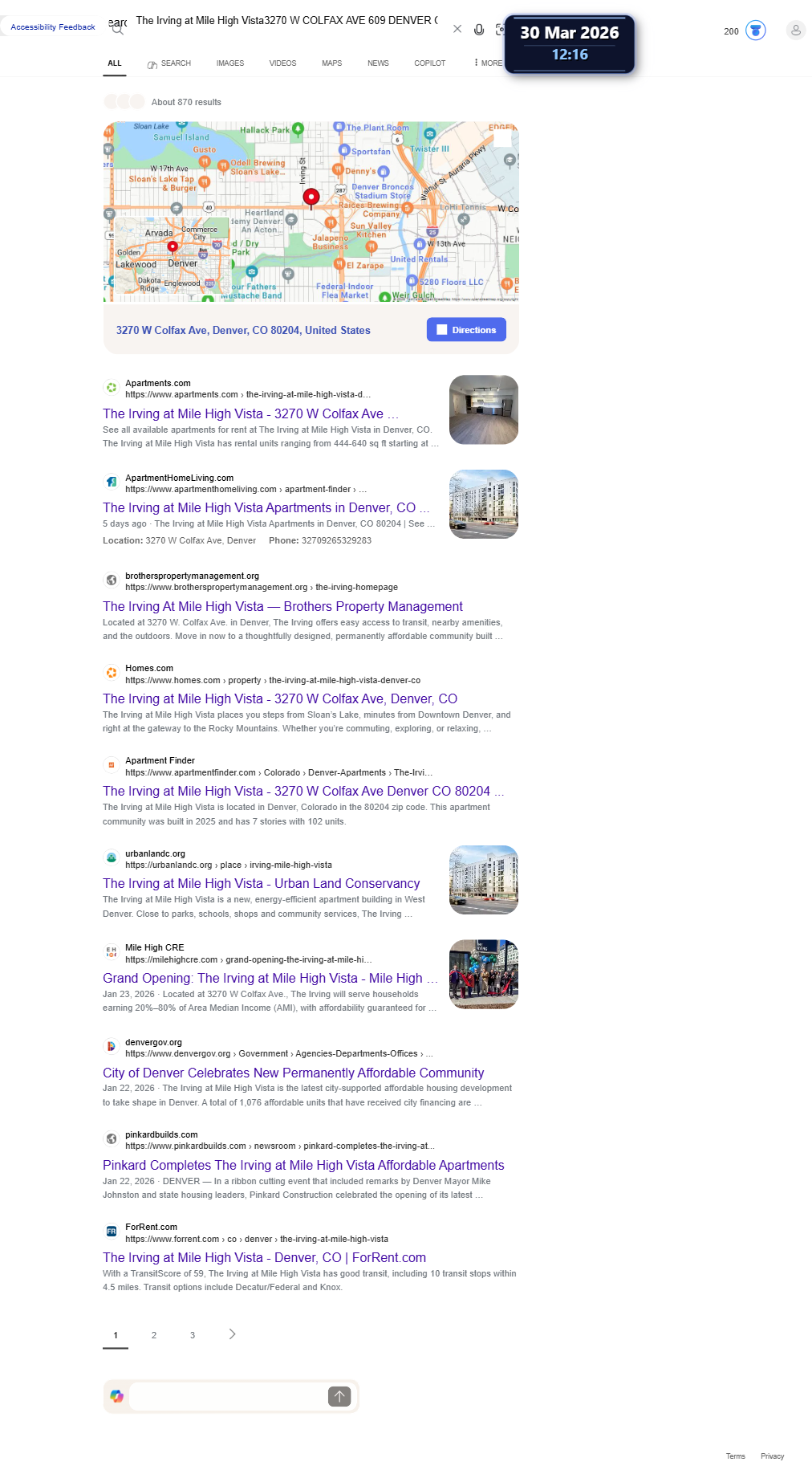
Task: Open the urbanlandc.org building thumbnail
Action: (484, 880)
